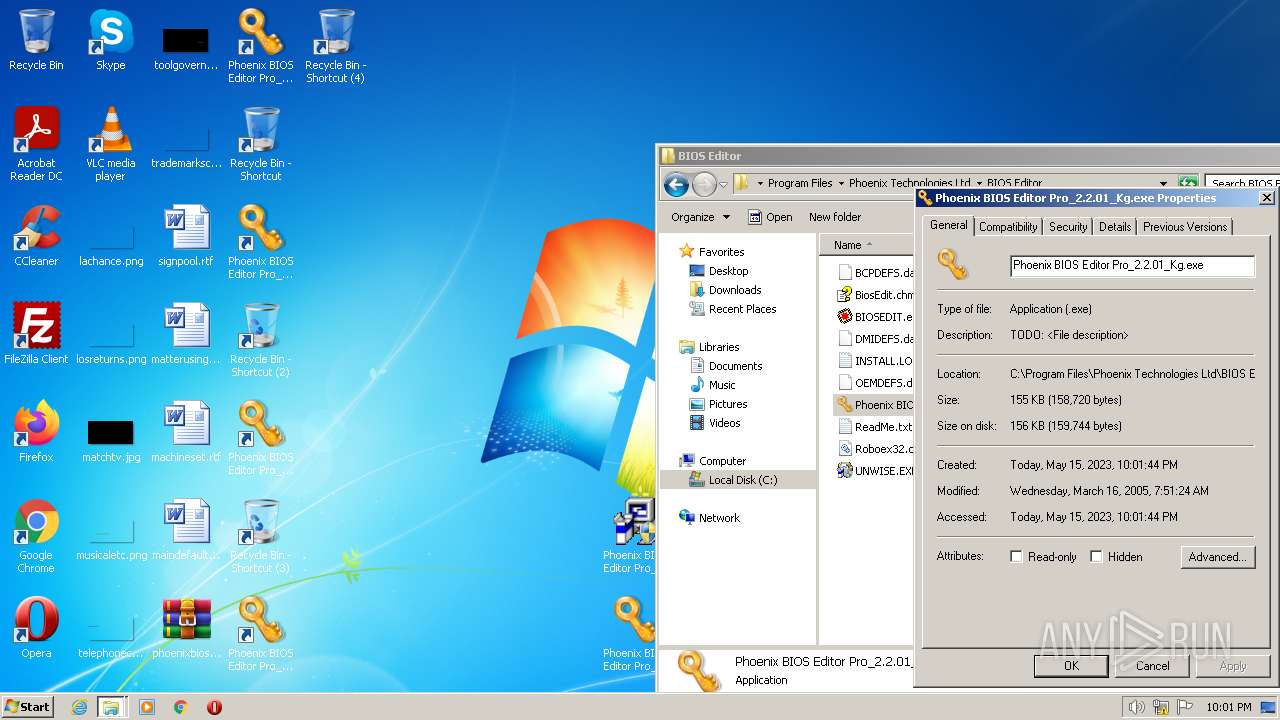
Task: Launch VLC media player shortcut
Action: click(110, 144)
